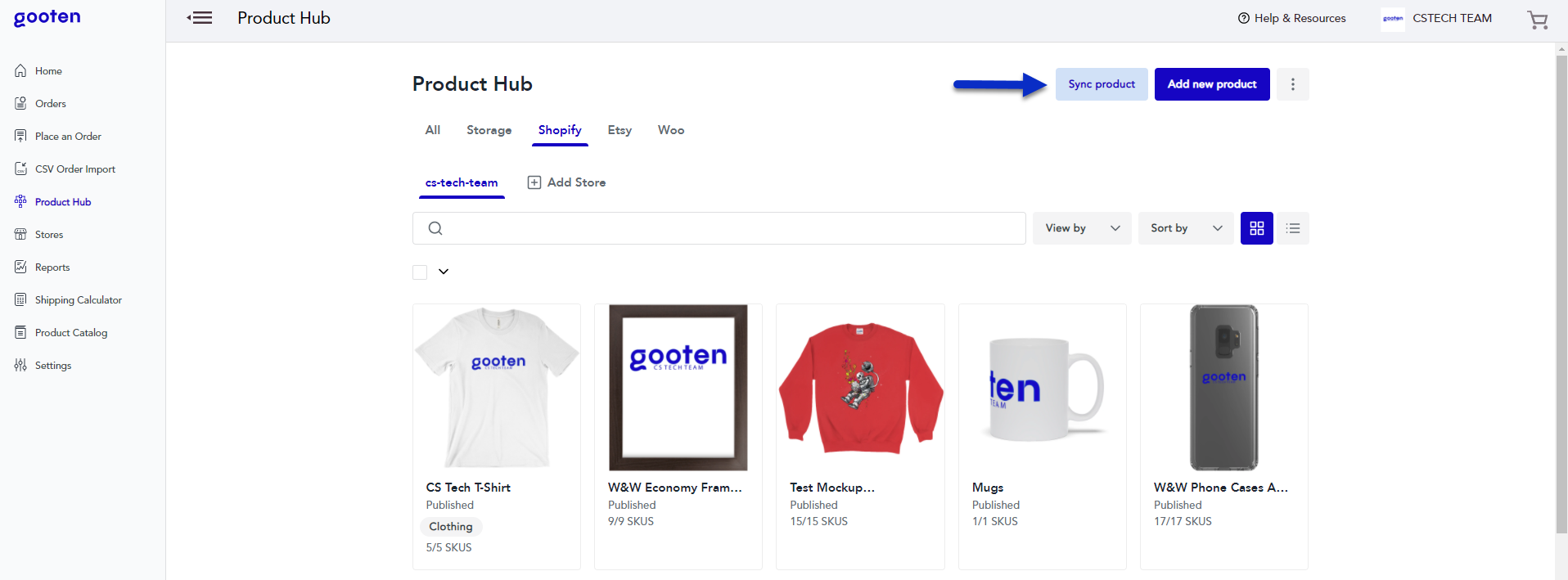Open the Test Mockup sweatshirt image
The image size is (1568, 580).
click(860, 388)
